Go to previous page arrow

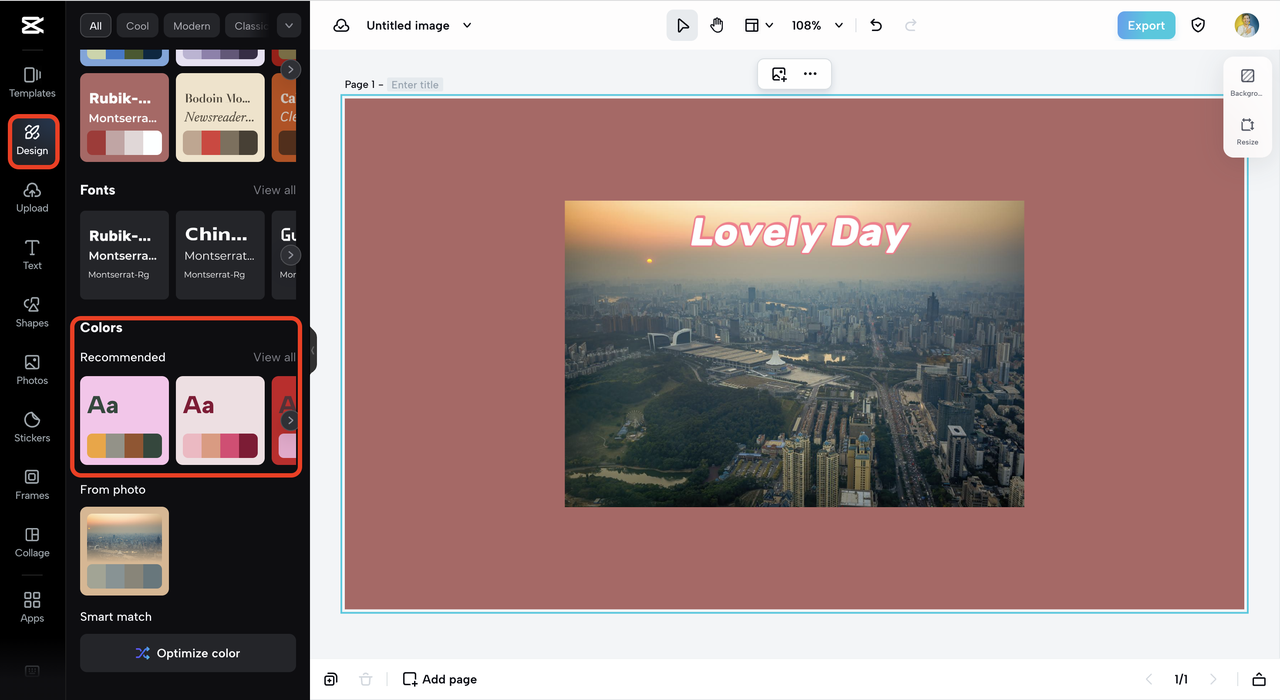point(1148,679)
